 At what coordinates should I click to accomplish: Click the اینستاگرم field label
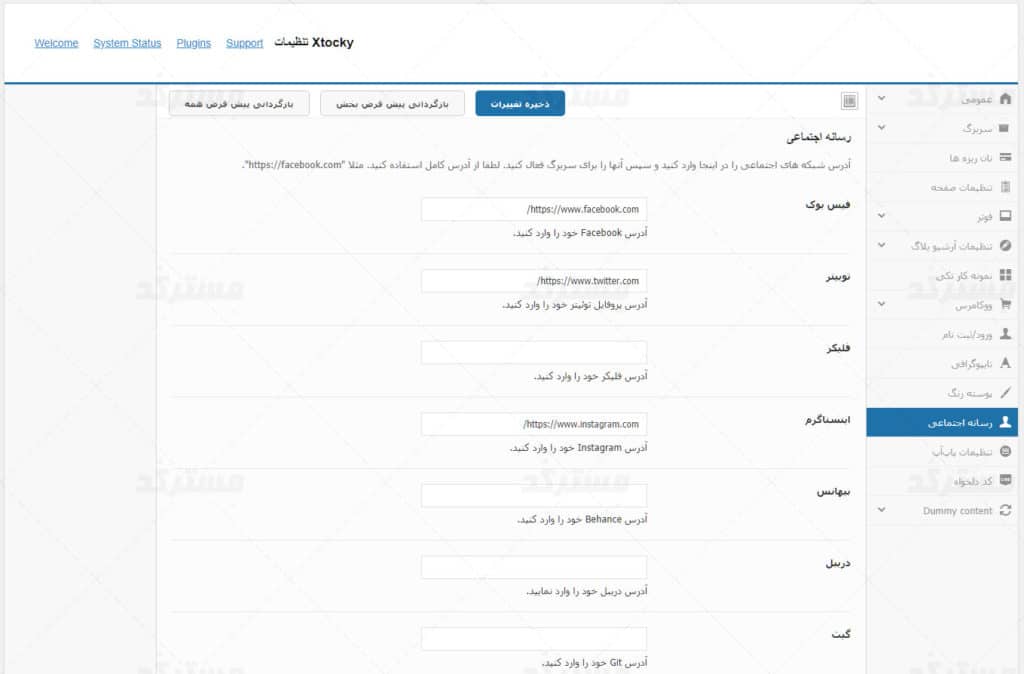point(827,419)
